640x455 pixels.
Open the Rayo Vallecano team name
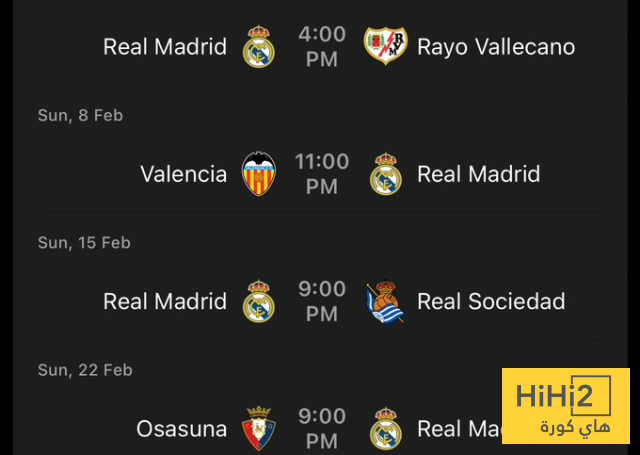[x=496, y=47]
